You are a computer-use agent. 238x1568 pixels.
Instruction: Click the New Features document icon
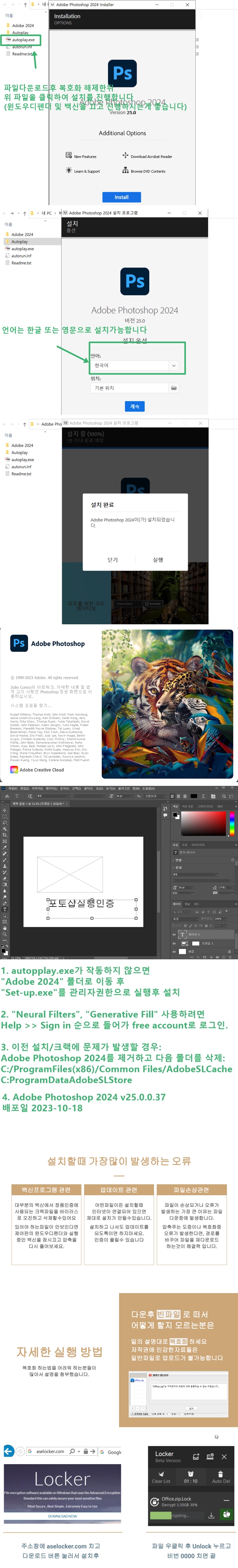[x=69, y=156]
